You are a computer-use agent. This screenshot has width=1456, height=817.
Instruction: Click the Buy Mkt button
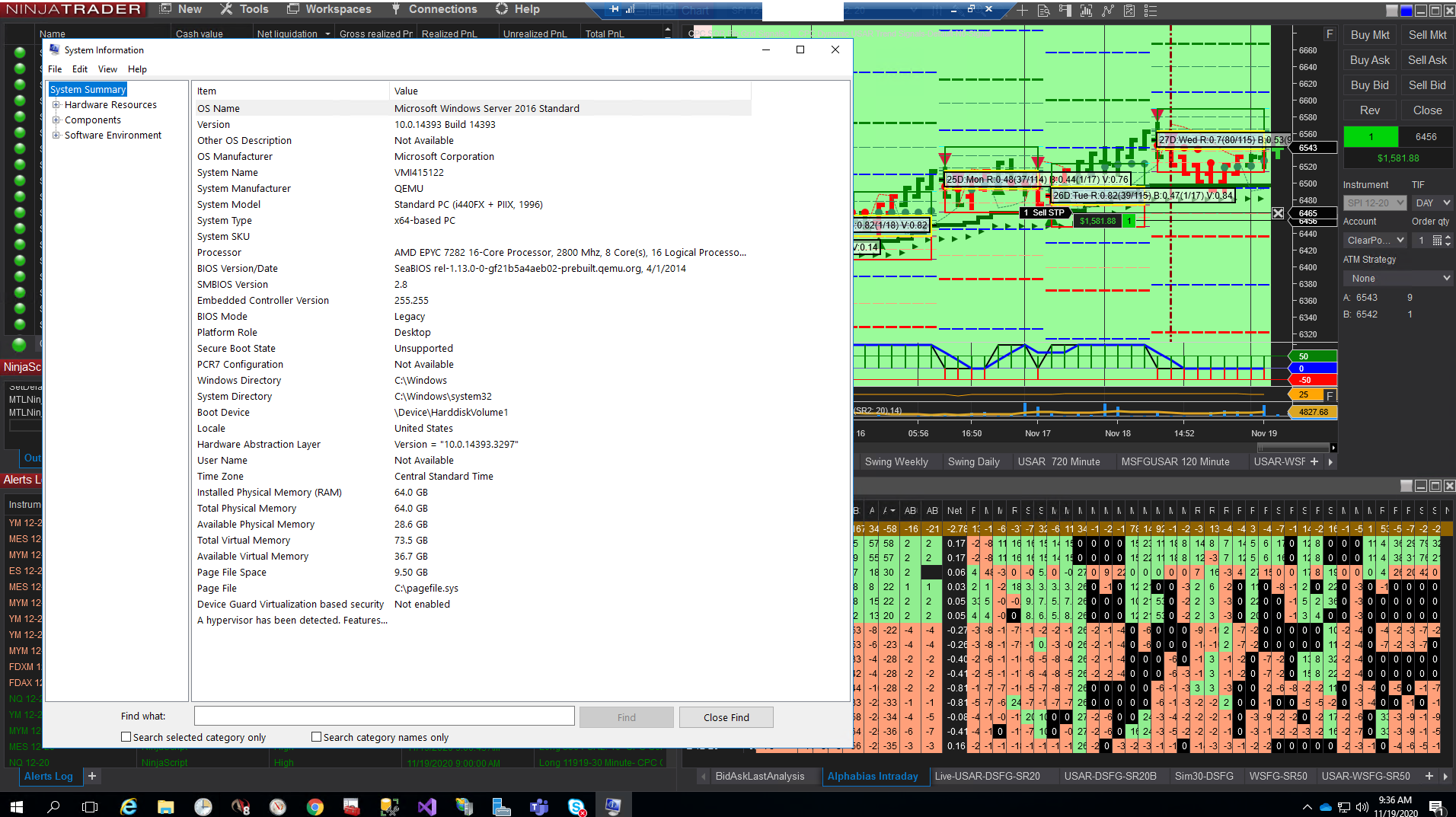1370,35
